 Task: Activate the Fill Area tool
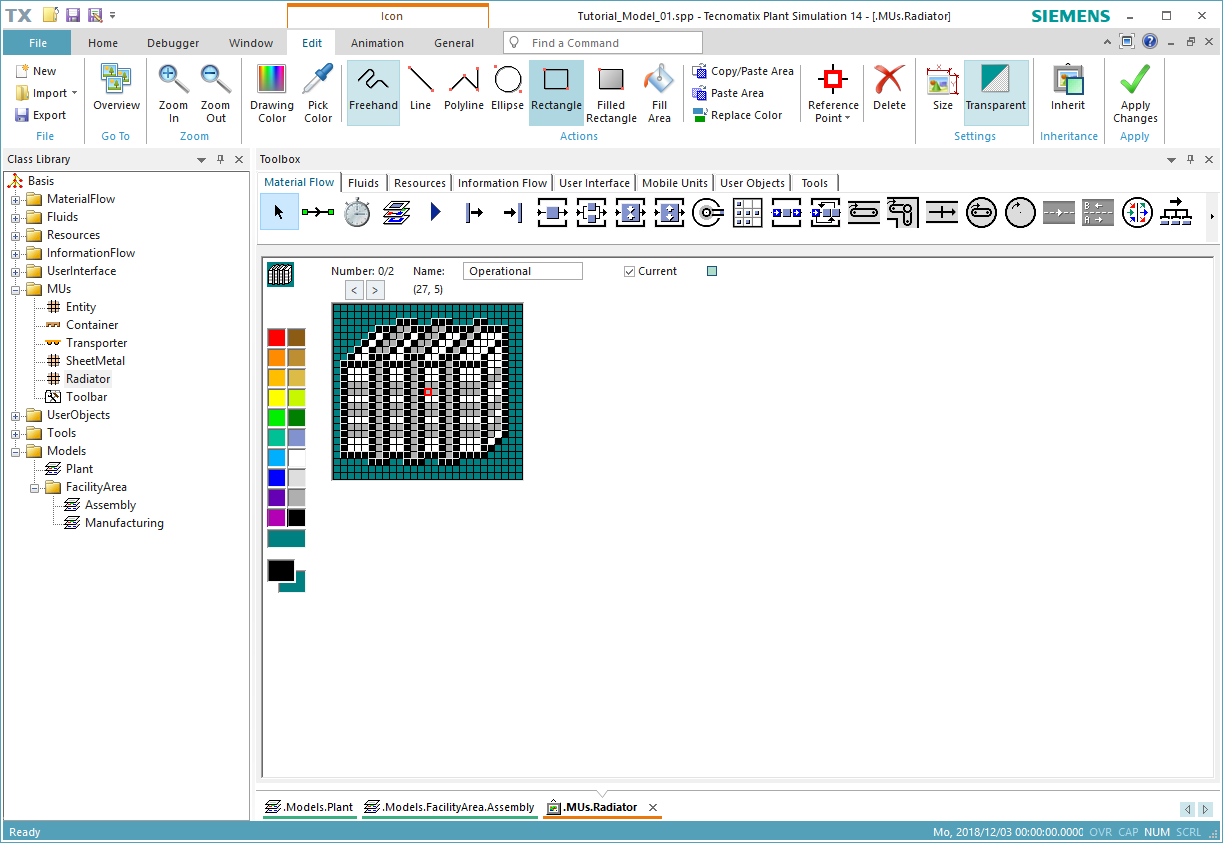click(658, 92)
